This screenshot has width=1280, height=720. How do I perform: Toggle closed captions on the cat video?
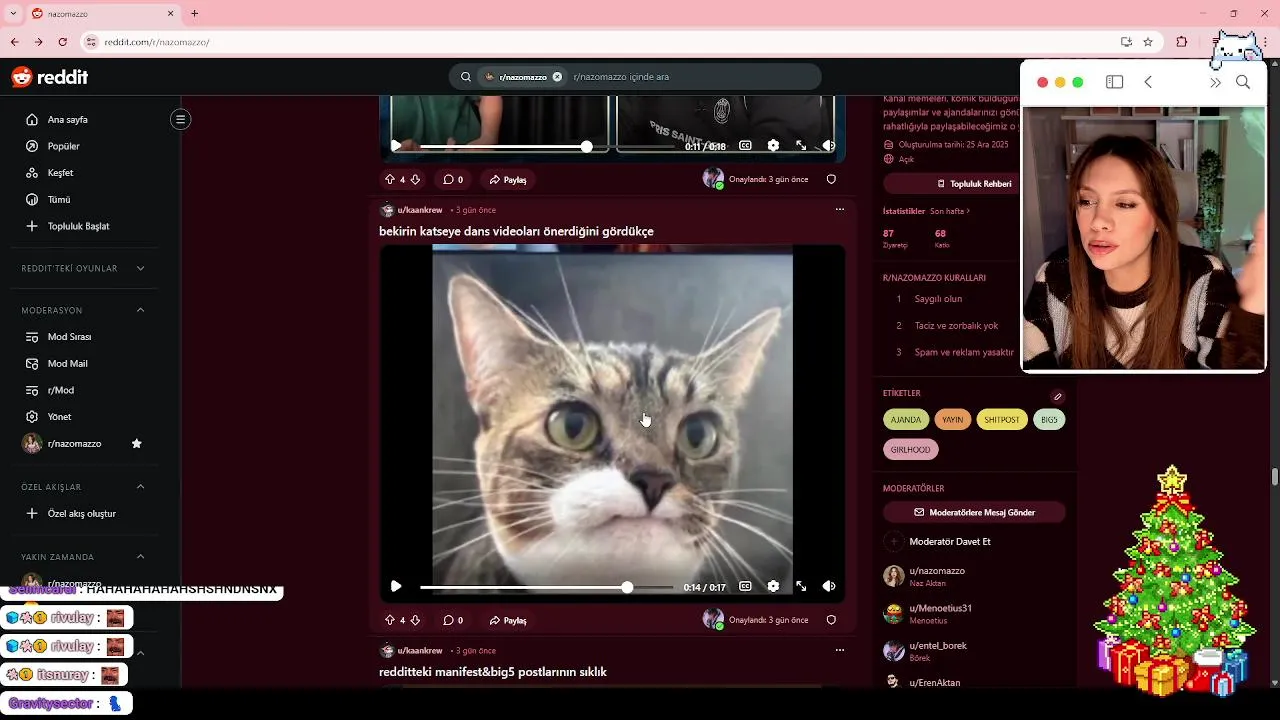(745, 586)
